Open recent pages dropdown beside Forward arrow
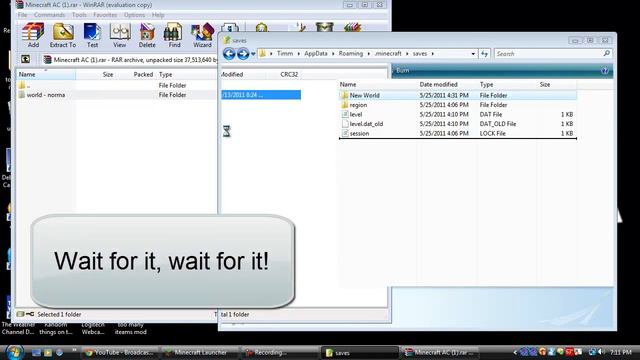This screenshot has height=360, width=640. (253, 54)
